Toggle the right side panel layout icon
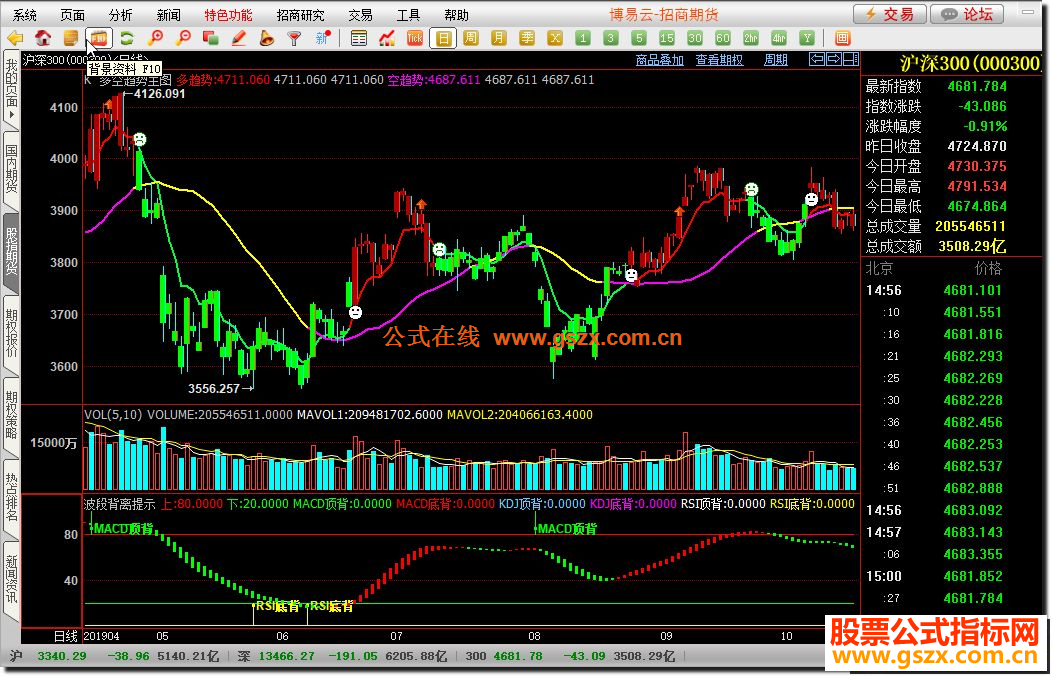This screenshot has height=676, width=1052. coord(851,59)
